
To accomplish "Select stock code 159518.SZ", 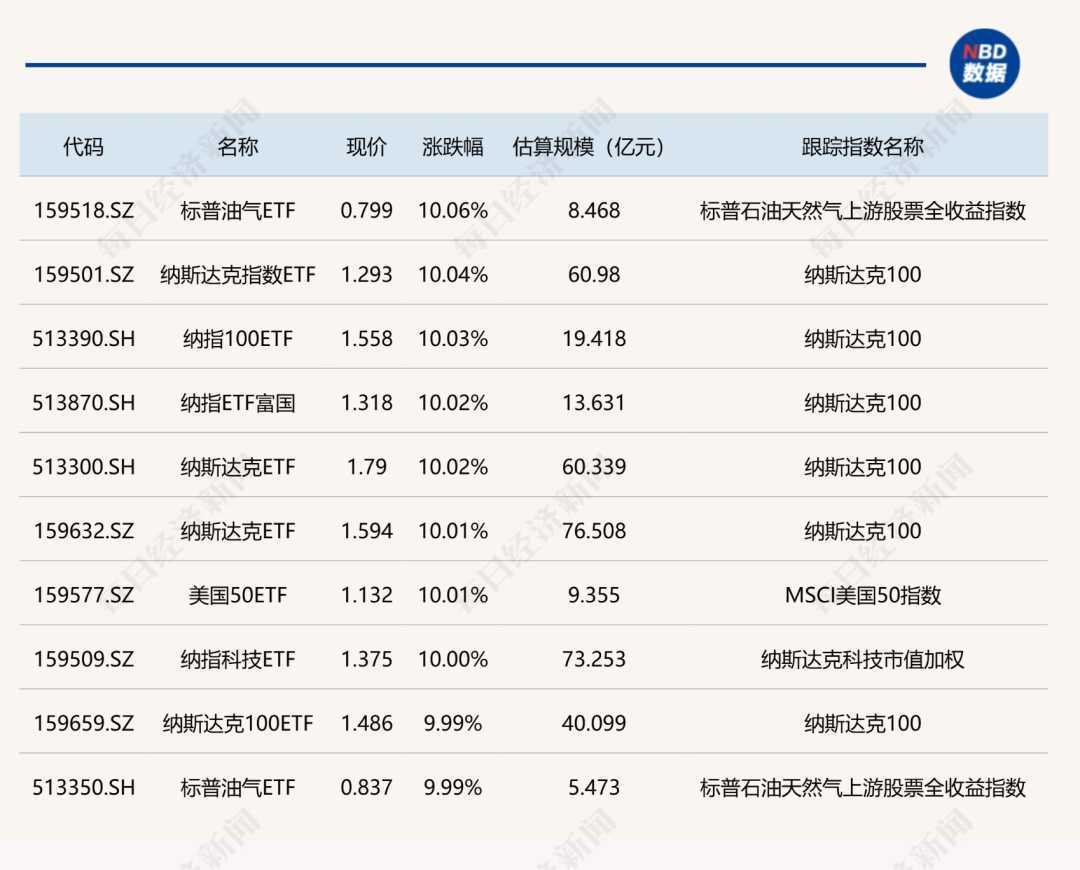I will [x=83, y=211].
